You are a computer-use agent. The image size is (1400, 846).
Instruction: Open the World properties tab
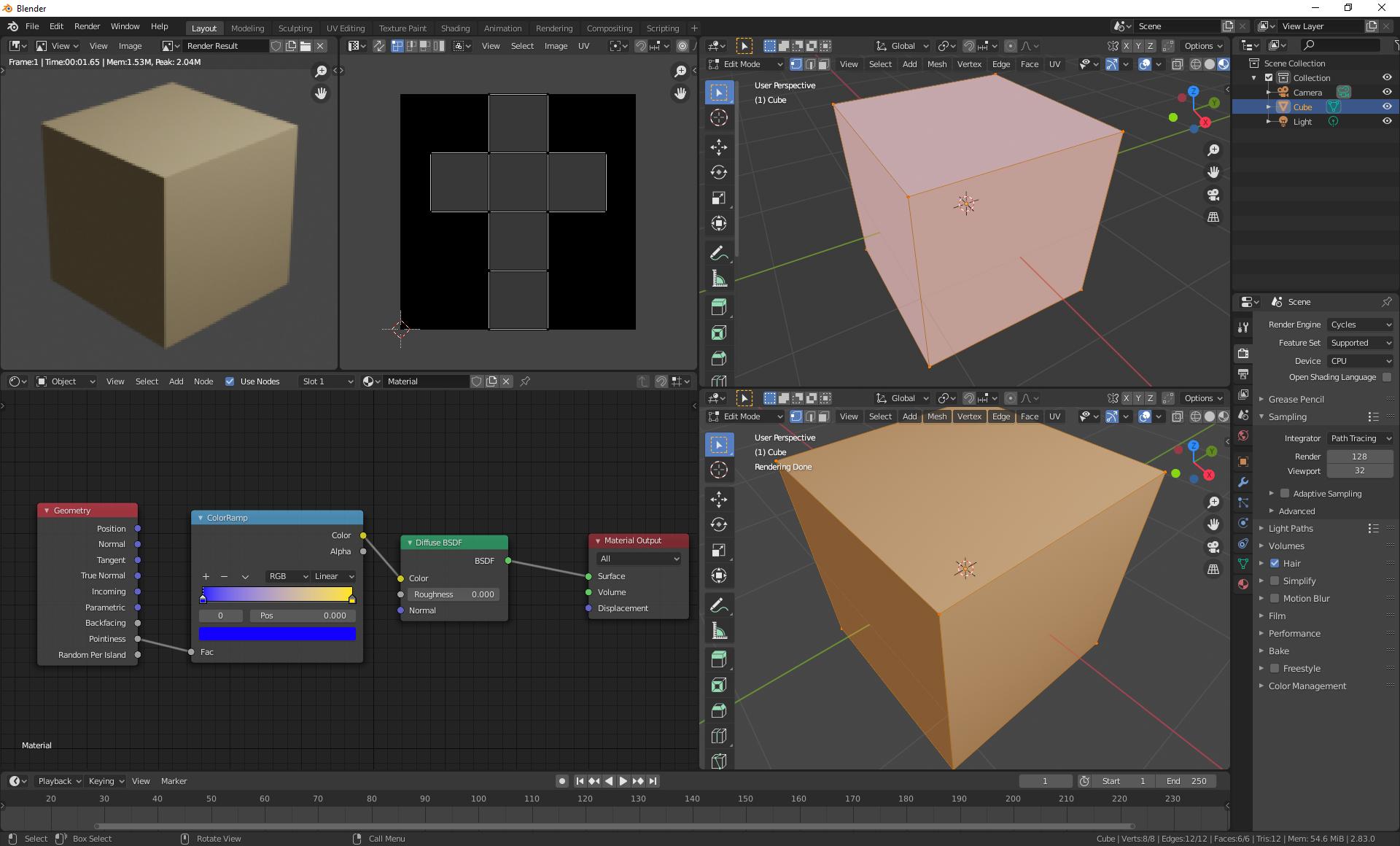pos(1243,435)
